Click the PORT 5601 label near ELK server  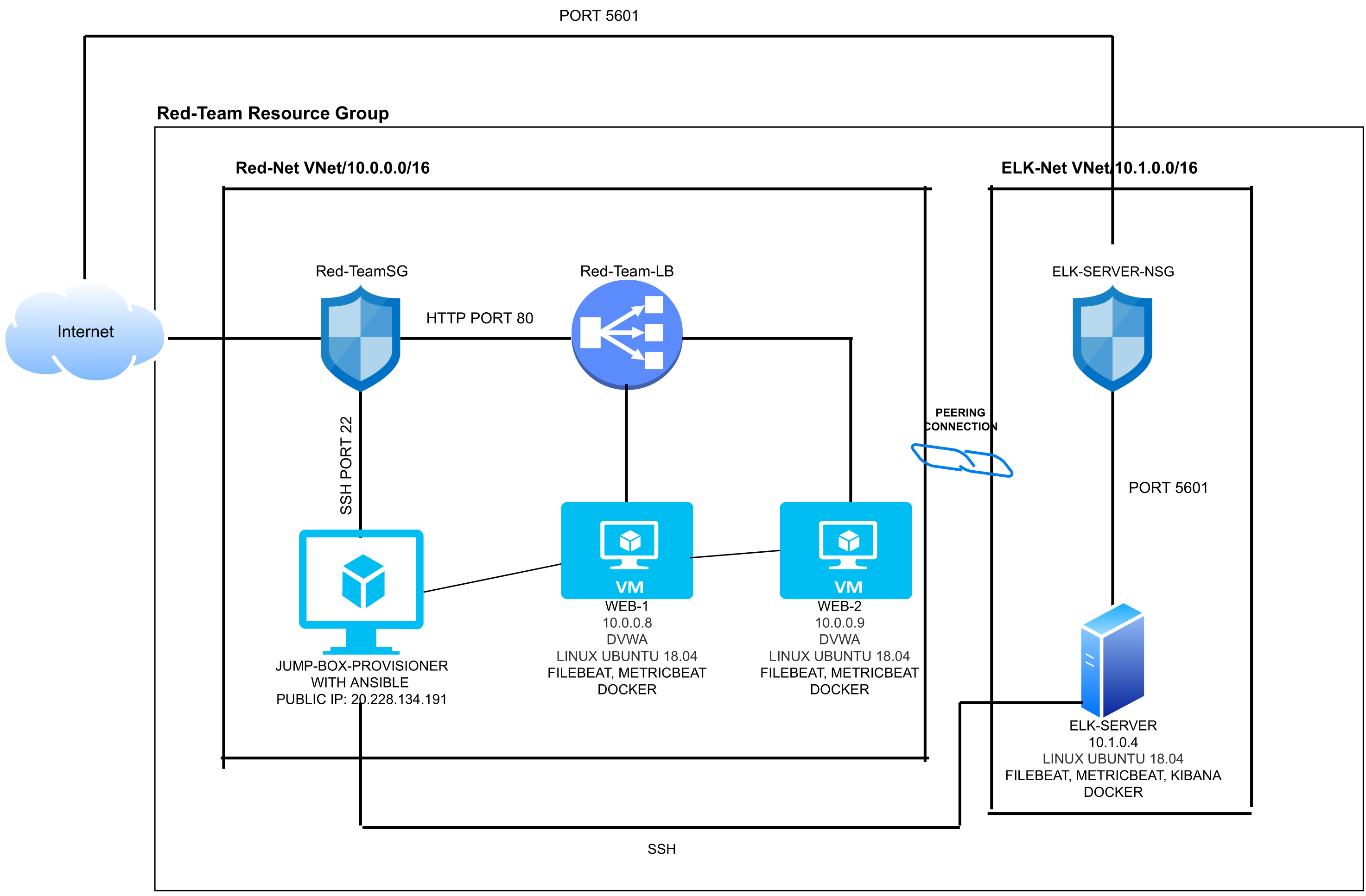(x=1168, y=487)
